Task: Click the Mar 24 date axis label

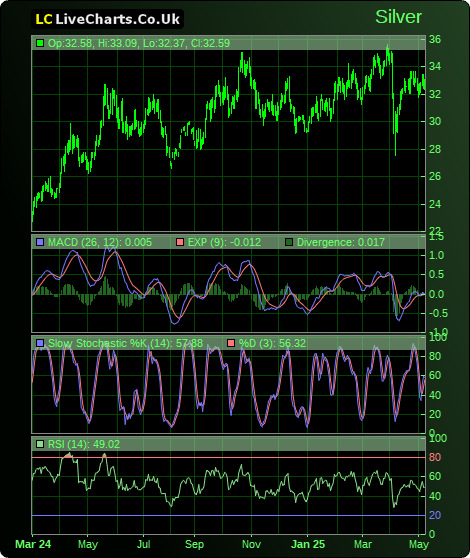Action: click(x=33, y=544)
